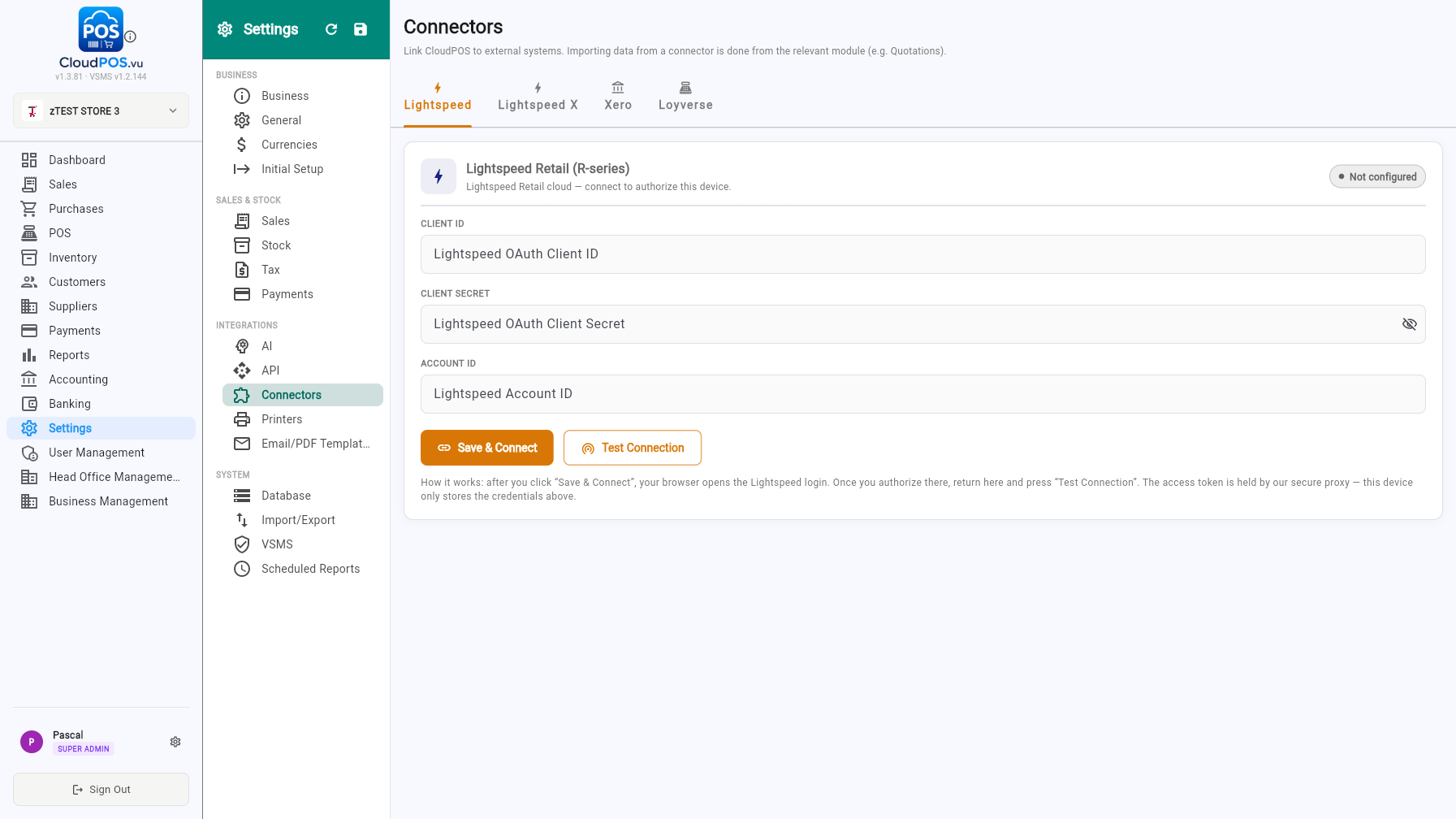Focus the Lightspeed OAuth Client Secret field
This screenshot has width=1456, height=819.
[922, 324]
